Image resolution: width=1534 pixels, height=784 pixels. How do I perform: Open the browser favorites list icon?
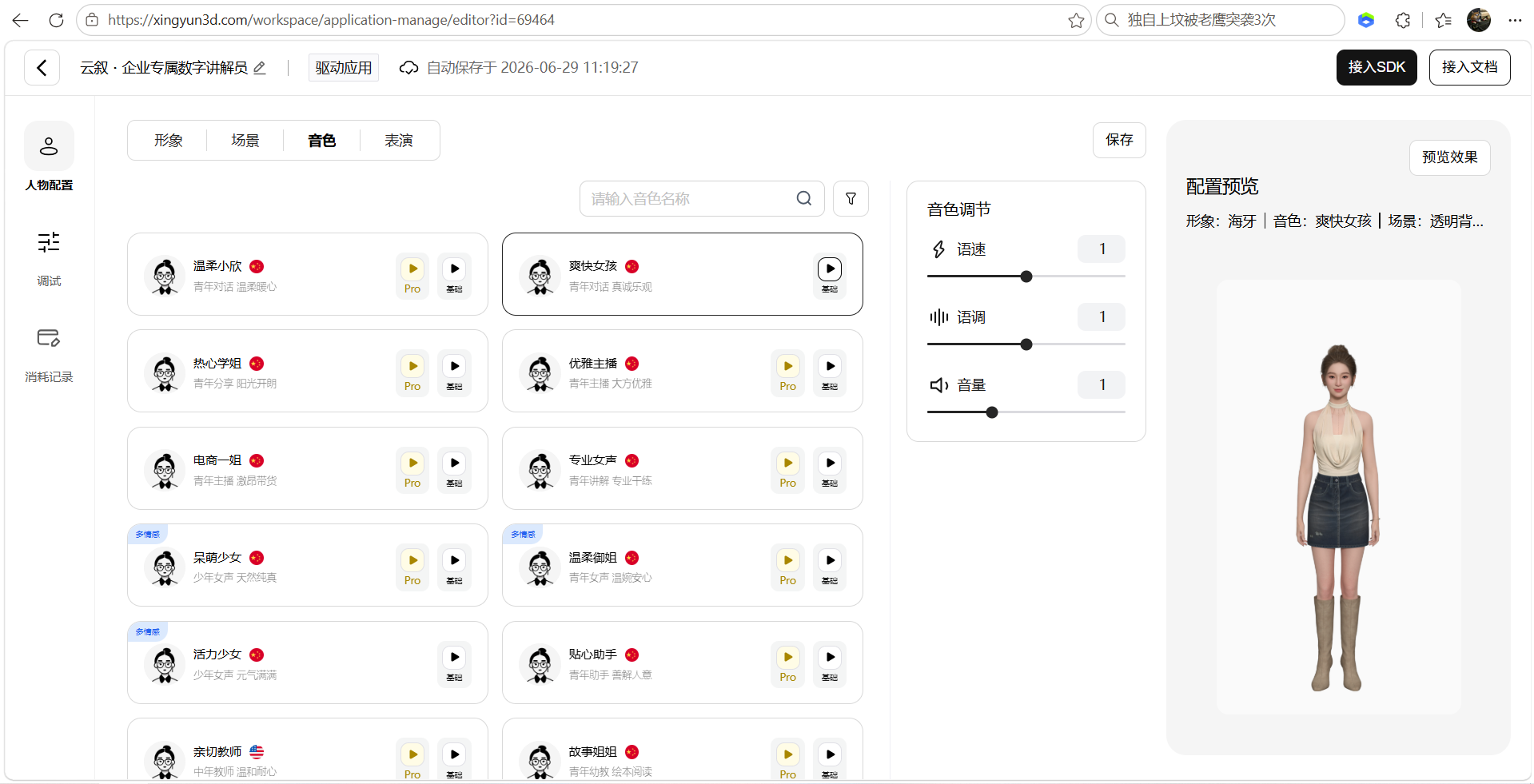pyautogui.click(x=1443, y=20)
